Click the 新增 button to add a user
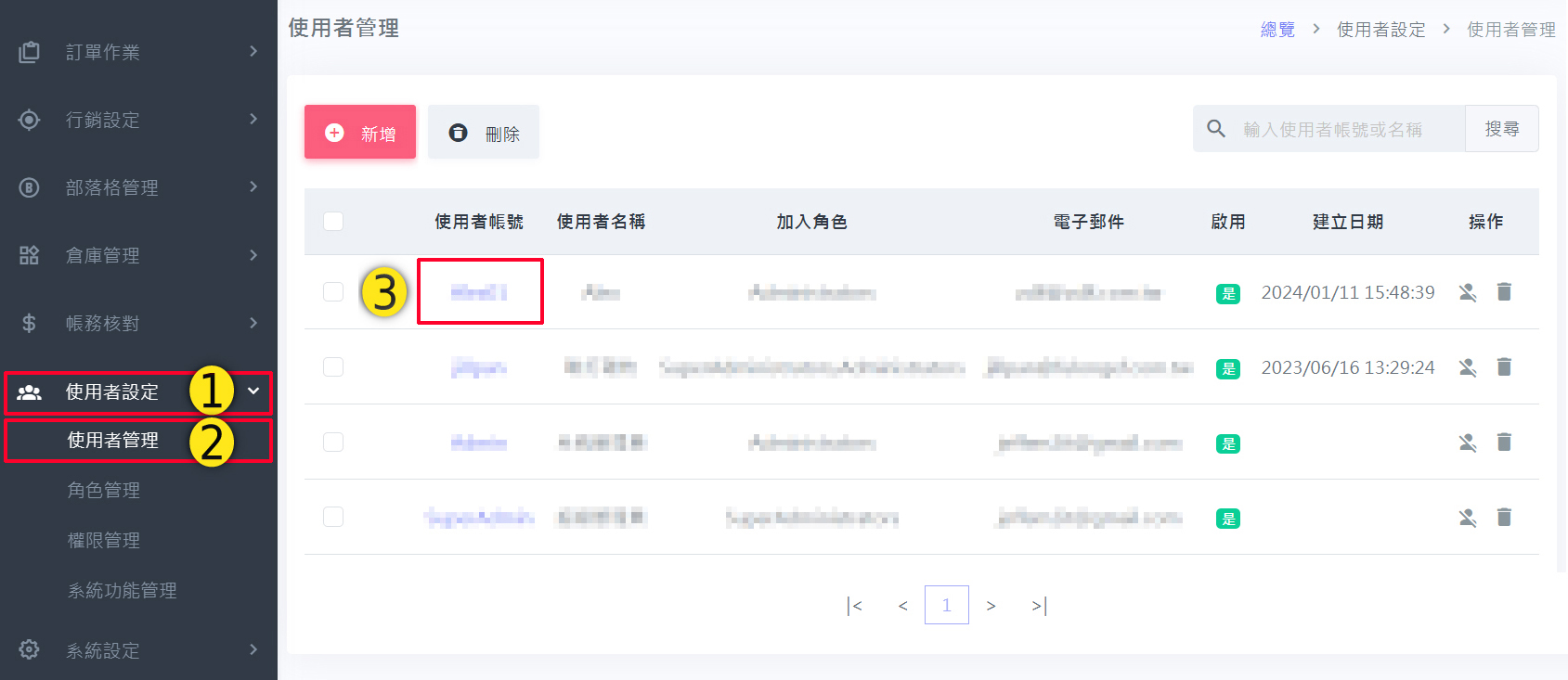The height and width of the screenshot is (680, 1568). tap(360, 133)
